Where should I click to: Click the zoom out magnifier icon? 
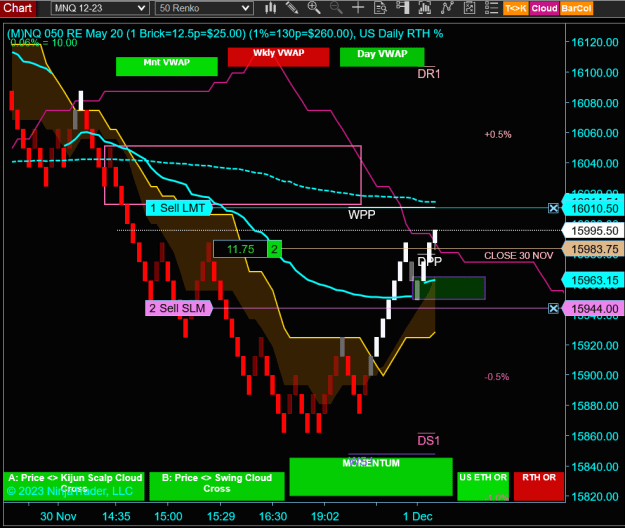[x=336, y=8]
